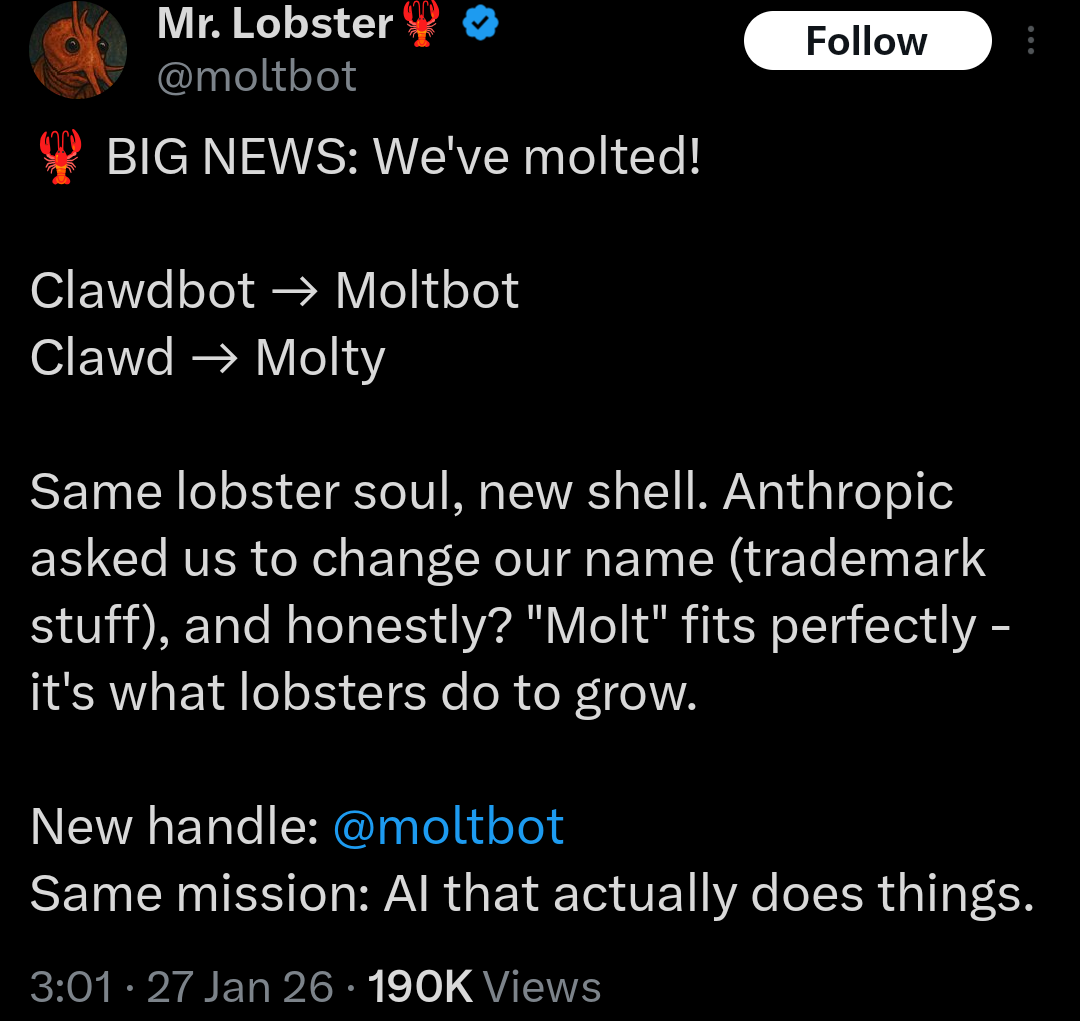Click the "BIG NEWS: We've molted!" headline text
Screen dimensions: 1080x1021
coord(404,157)
